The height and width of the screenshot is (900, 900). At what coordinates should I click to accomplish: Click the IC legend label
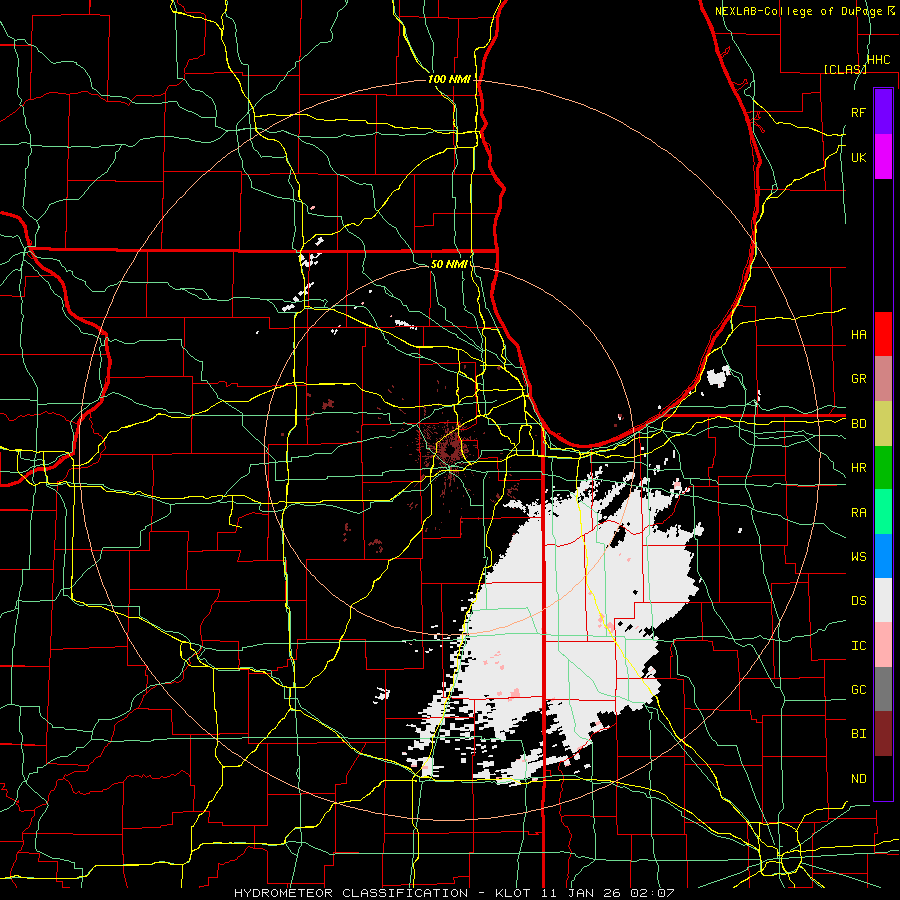858,646
